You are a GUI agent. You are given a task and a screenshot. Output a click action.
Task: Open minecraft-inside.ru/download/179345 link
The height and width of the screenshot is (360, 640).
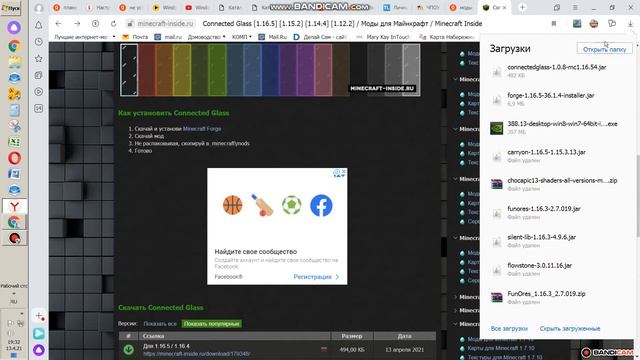196,354
